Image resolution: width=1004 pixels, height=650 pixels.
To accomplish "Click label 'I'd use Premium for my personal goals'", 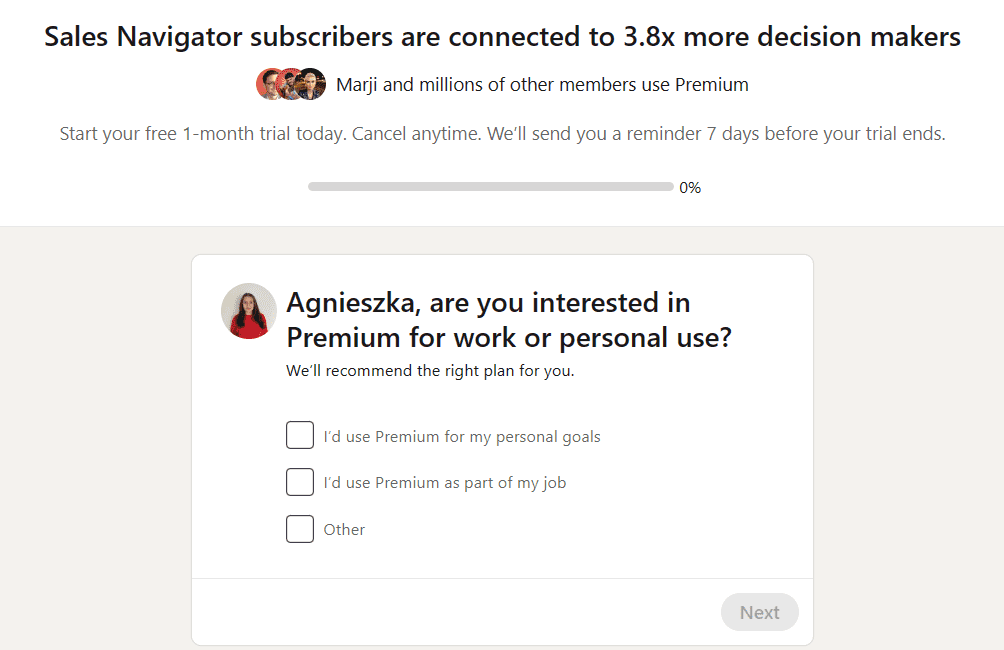I will coord(462,437).
